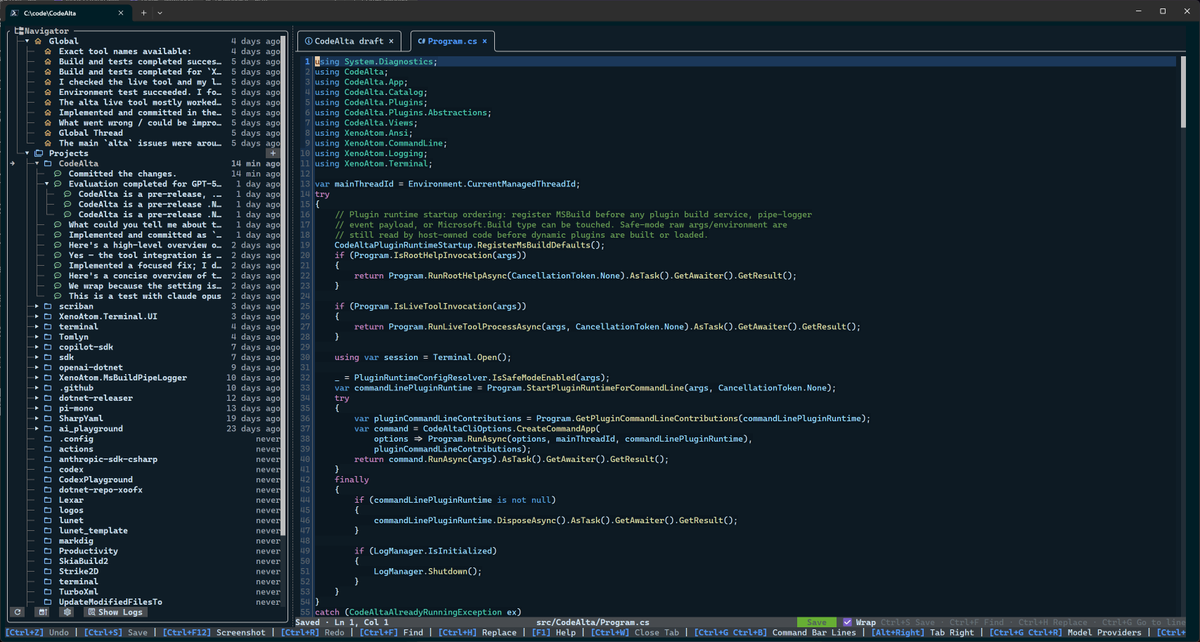Select the lunet_template project
The width and height of the screenshot is (1200, 642).
click(x=93, y=530)
